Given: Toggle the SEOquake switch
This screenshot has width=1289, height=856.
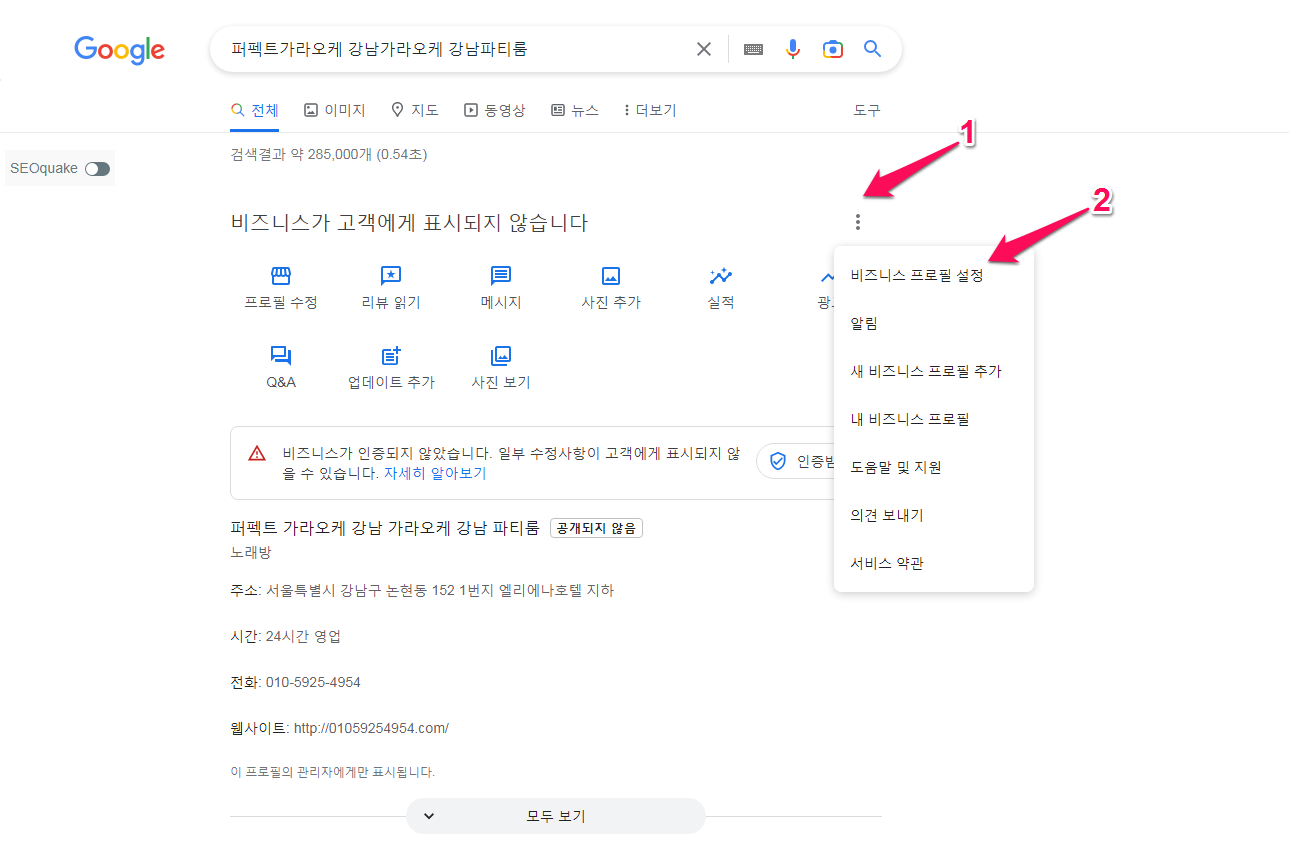Looking at the screenshot, I should [x=96, y=168].
